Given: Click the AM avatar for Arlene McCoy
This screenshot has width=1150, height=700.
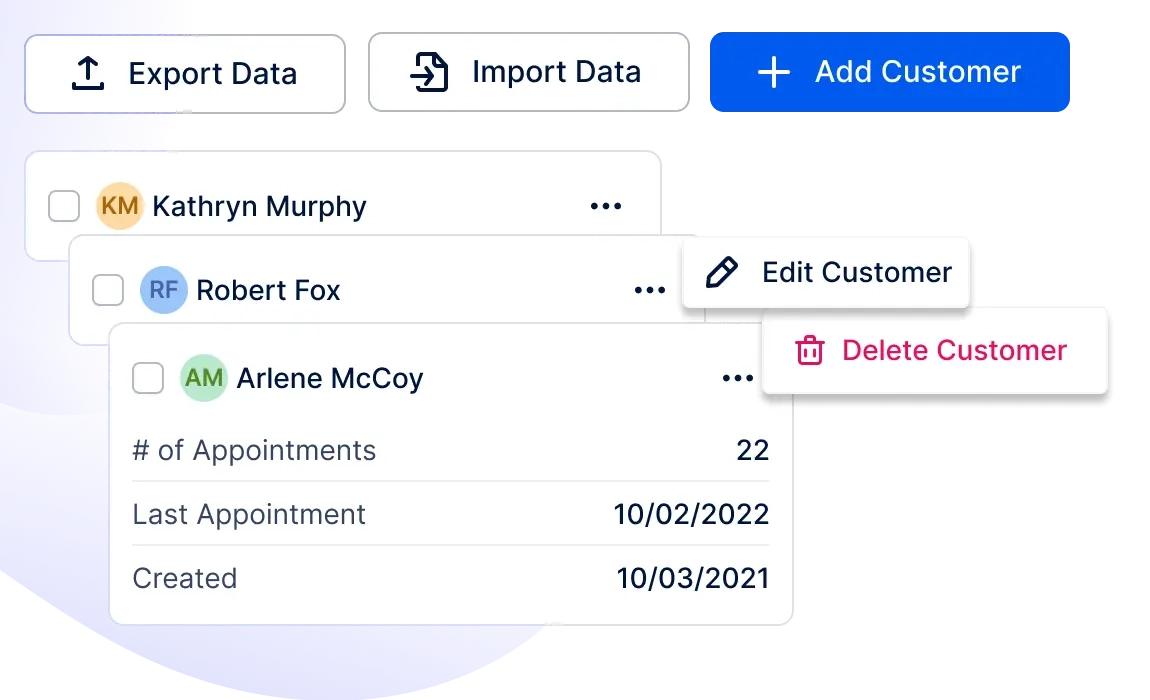Looking at the screenshot, I should coord(204,378).
